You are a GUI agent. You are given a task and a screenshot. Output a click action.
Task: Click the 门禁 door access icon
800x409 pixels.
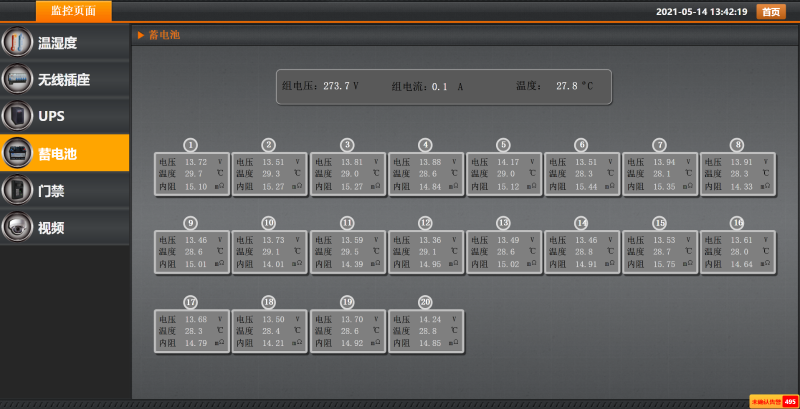click(x=16, y=190)
